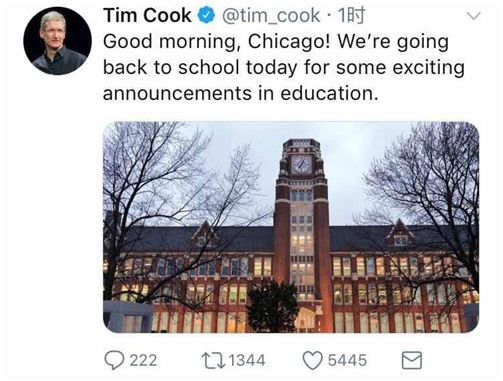View the school clock tower photo
The width and height of the screenshot is (503, 381).
(291, 227)
